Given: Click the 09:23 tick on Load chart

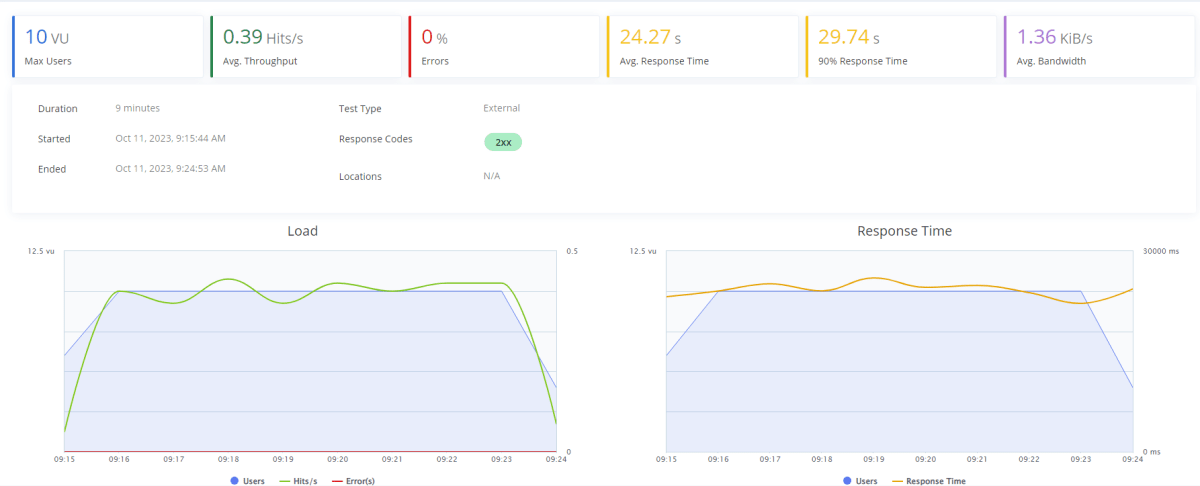Looking at the screenshot, I should (501, 459).
